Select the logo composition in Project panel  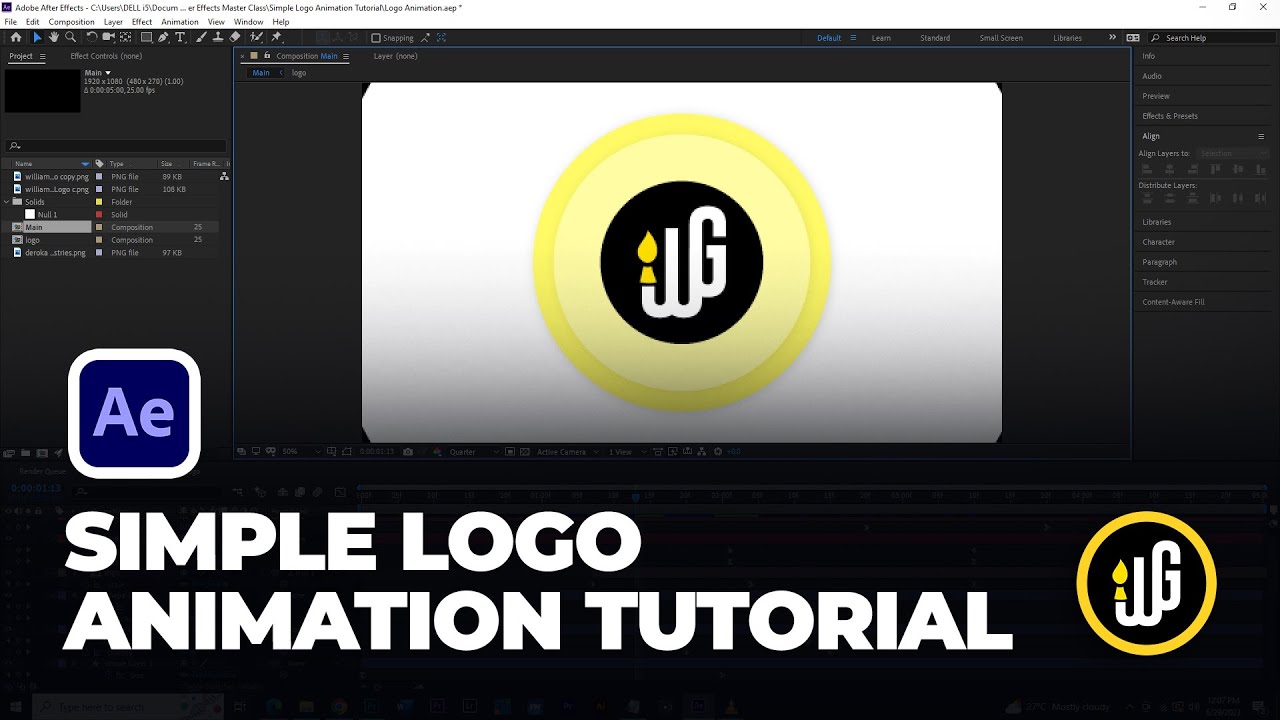32,240
